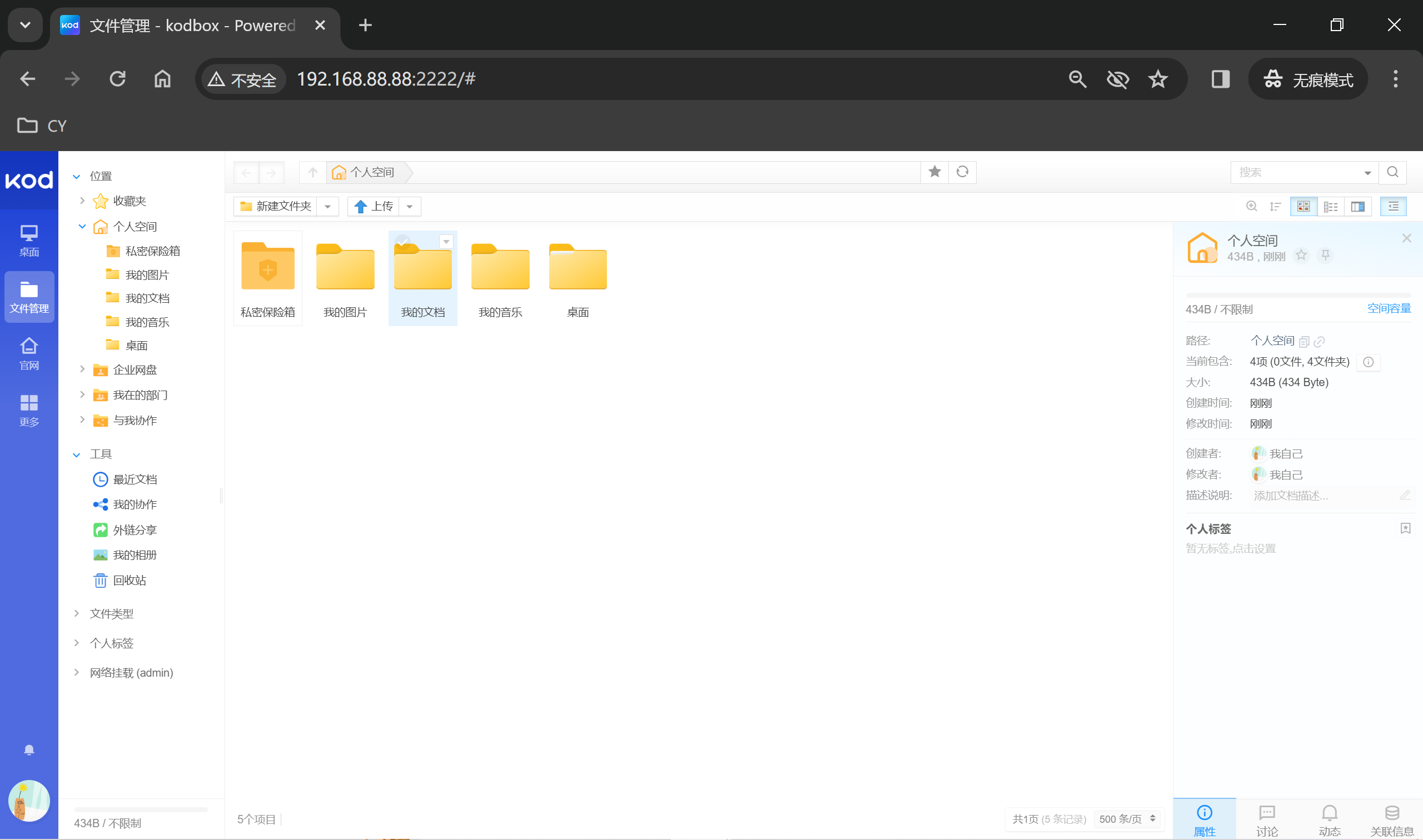Open 我的相册 in tools tree

pos(125,556)
